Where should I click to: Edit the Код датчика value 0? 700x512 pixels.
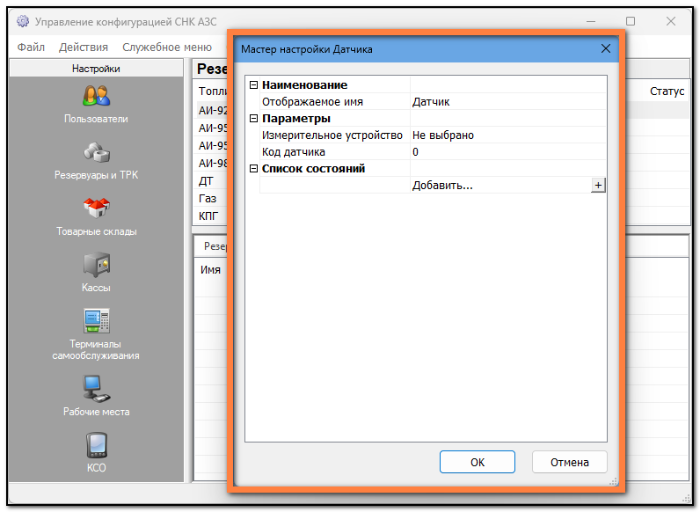click(x=508, y=152)
